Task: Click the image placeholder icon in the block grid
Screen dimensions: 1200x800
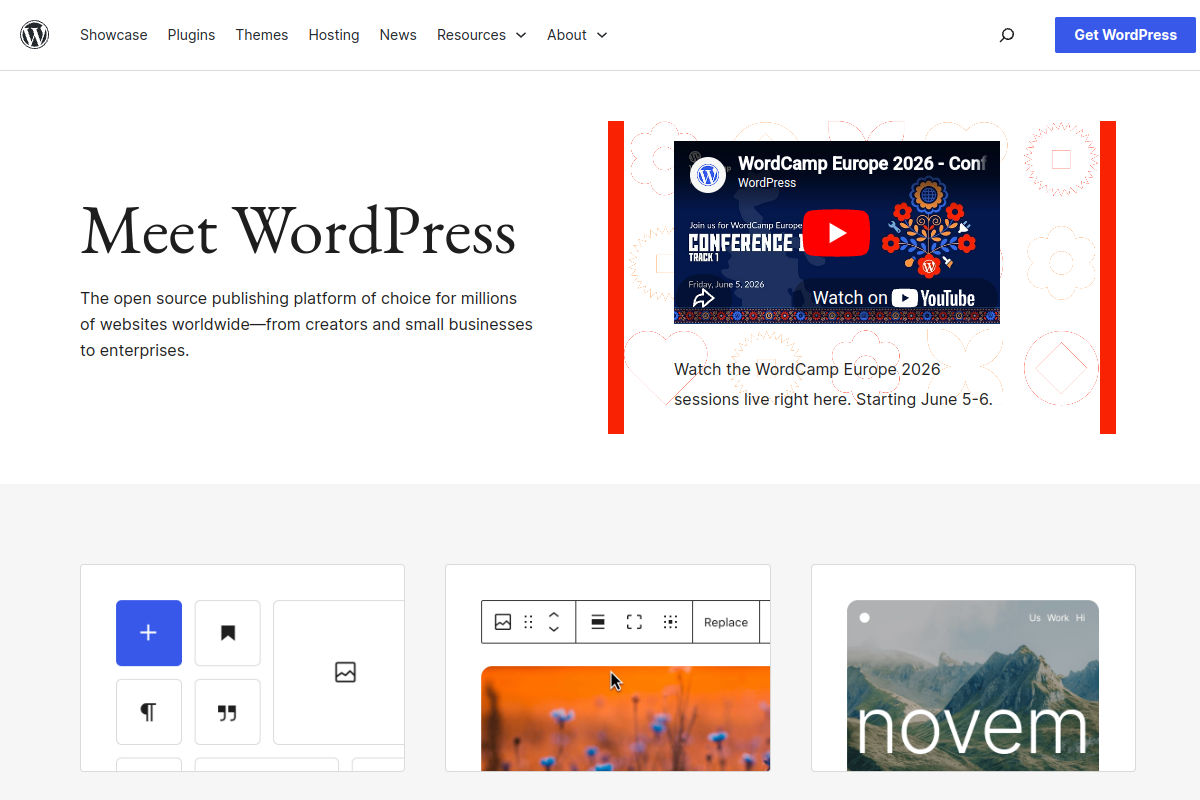Action: pyautogui.click(x=345, y=672)
